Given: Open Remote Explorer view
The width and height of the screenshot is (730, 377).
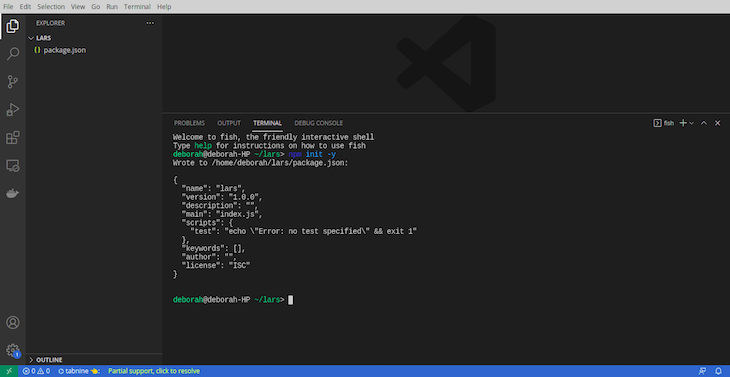Looking at the screenshot, I should [13, 166].
